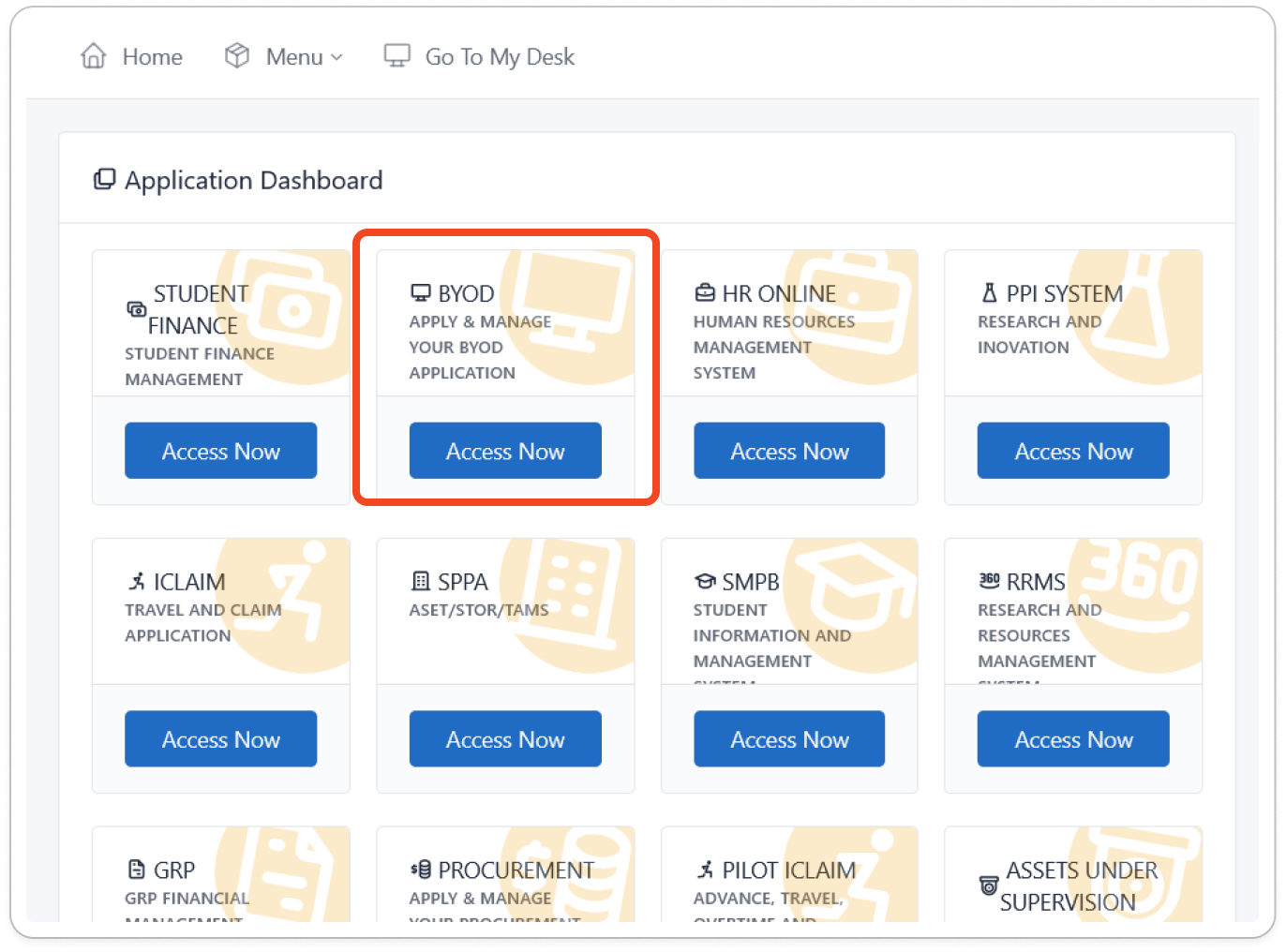
Task: Select the PROCUREMENT card title
Action: click(516, 870)
